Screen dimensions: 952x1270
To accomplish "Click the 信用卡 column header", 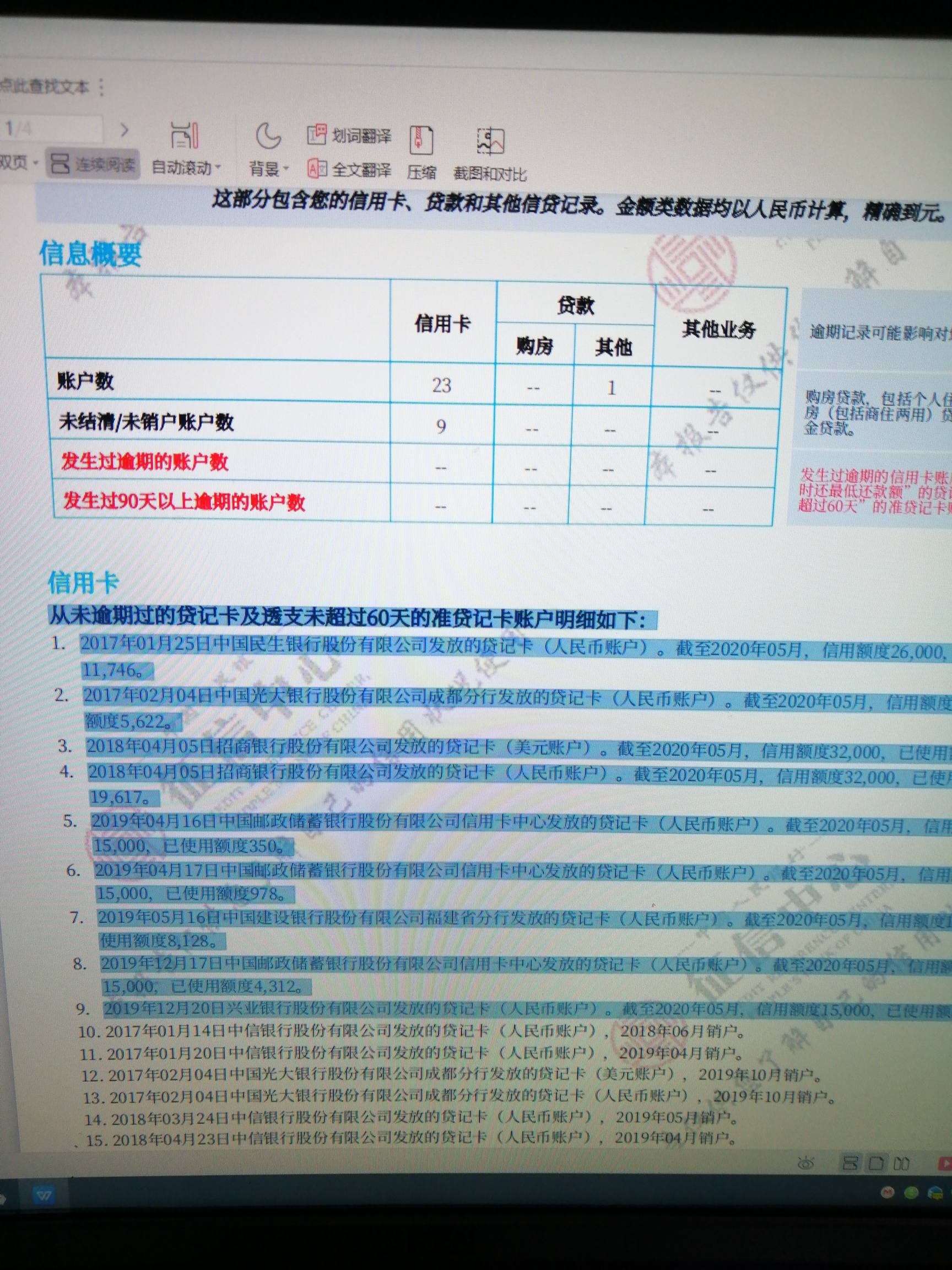I will (442, 324).
